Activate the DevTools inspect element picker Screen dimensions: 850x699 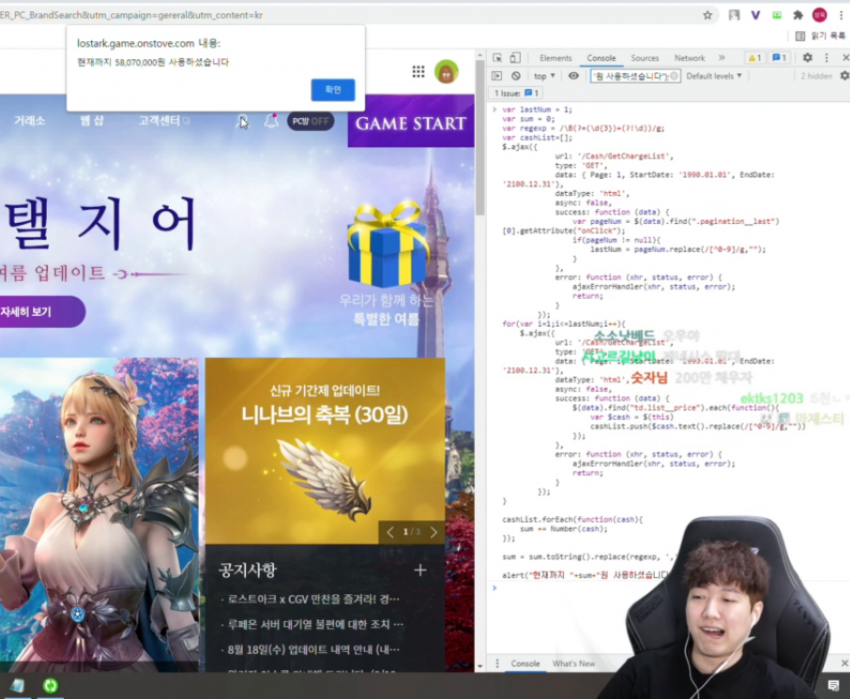pyautogui.click(x=497, y=57)
